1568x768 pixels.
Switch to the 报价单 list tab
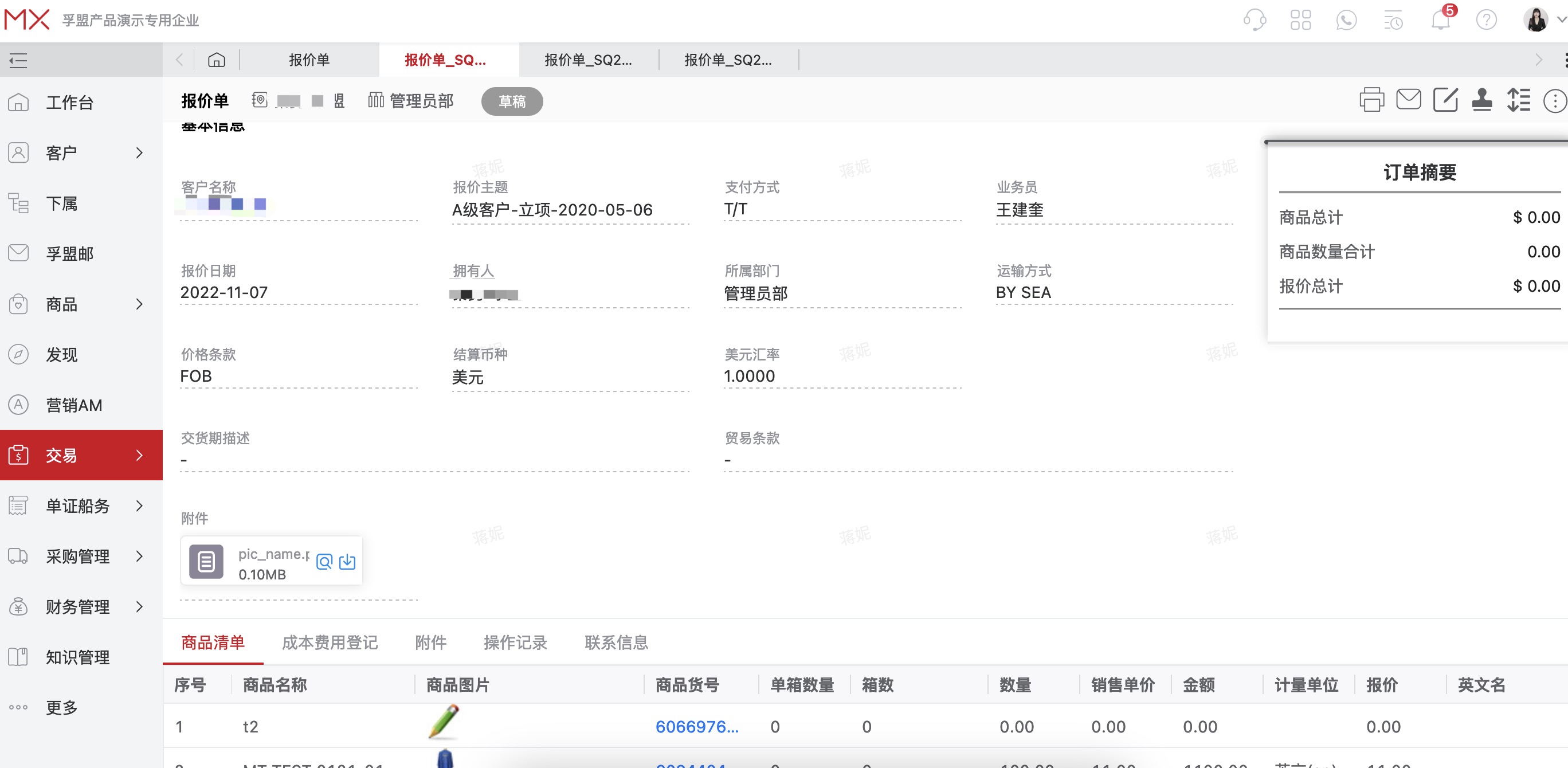click(x=309, y=60)
